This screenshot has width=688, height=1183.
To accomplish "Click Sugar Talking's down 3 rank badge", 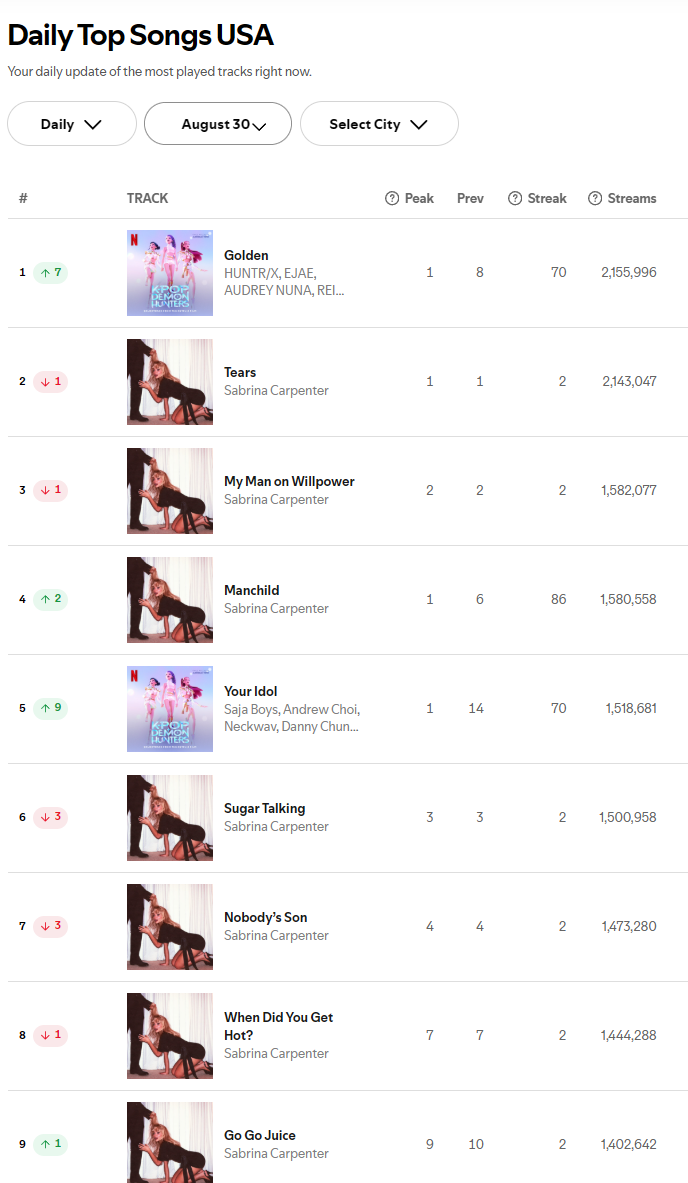I will [50, 817].
